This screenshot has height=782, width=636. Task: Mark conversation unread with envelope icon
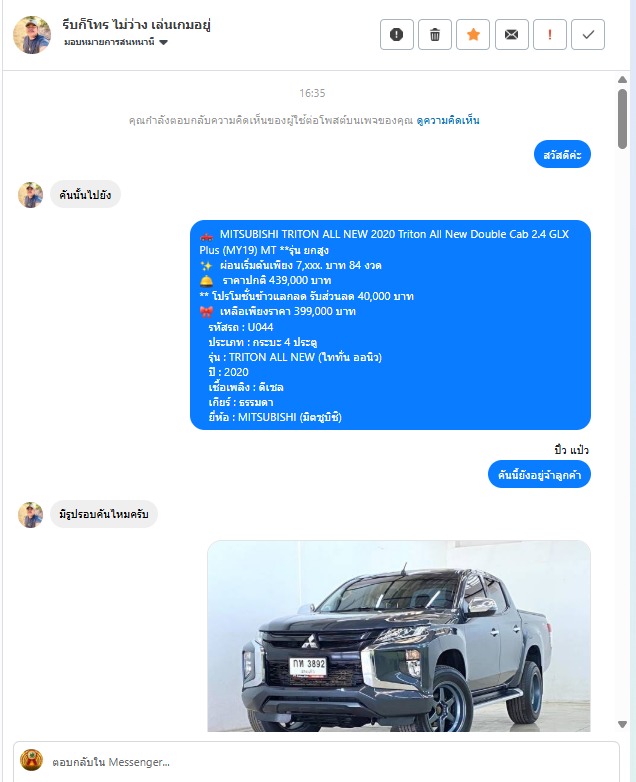[511, 34]
